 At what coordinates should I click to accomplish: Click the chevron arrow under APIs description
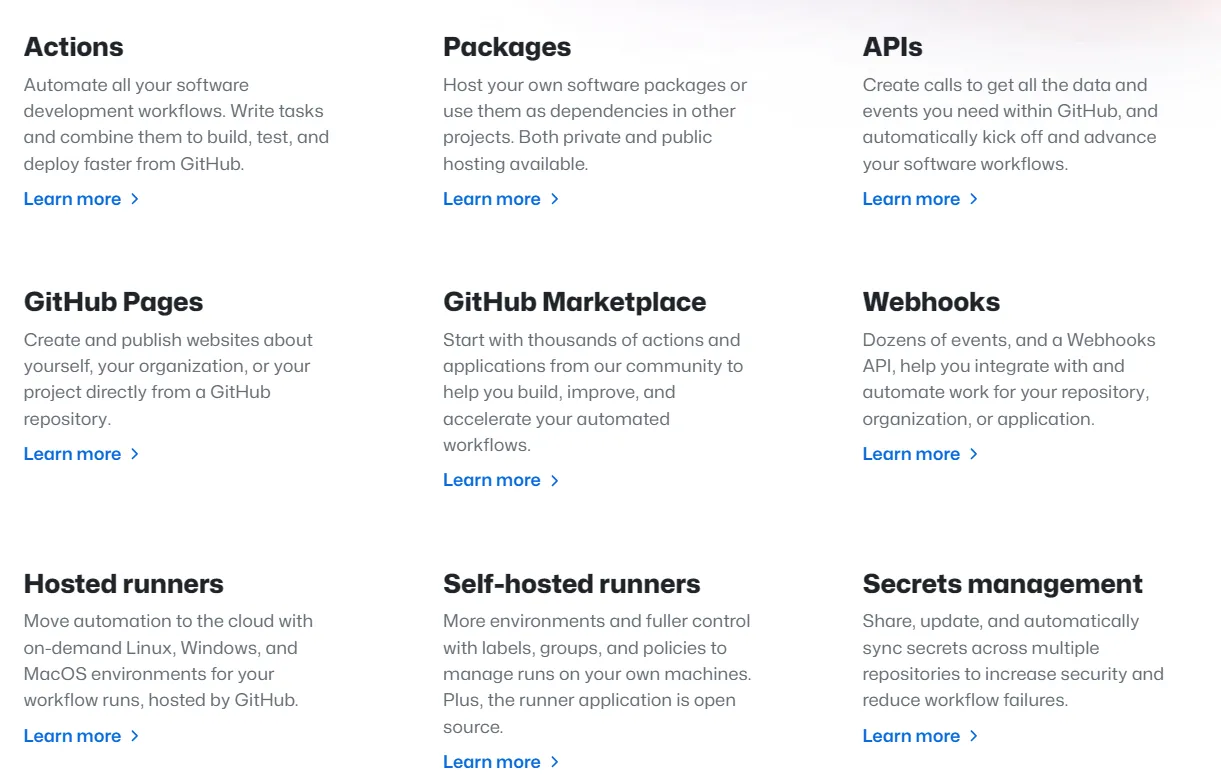pyautogui.click(x=974, y=199)
